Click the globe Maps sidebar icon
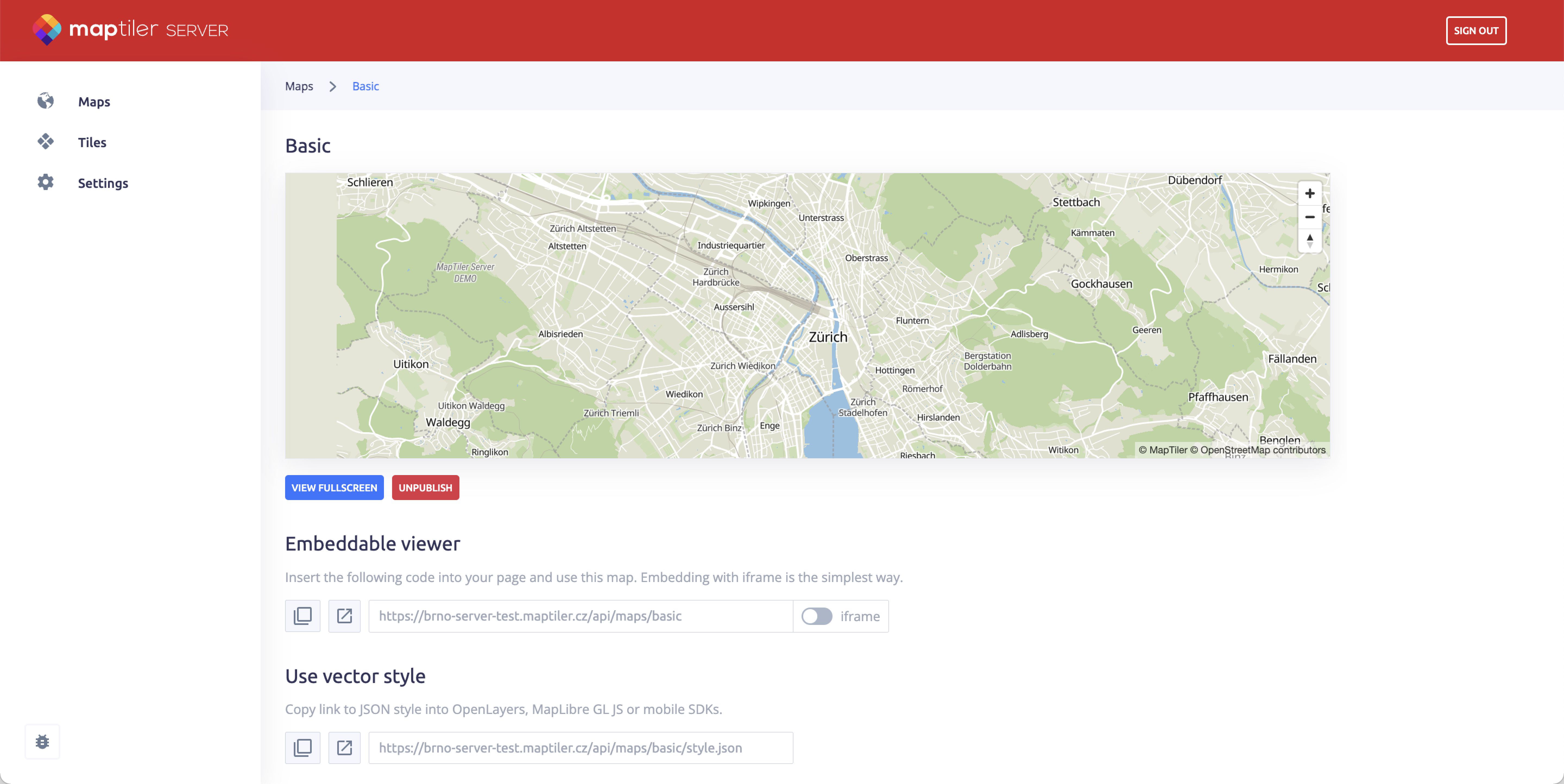 [x=46, y=101]
